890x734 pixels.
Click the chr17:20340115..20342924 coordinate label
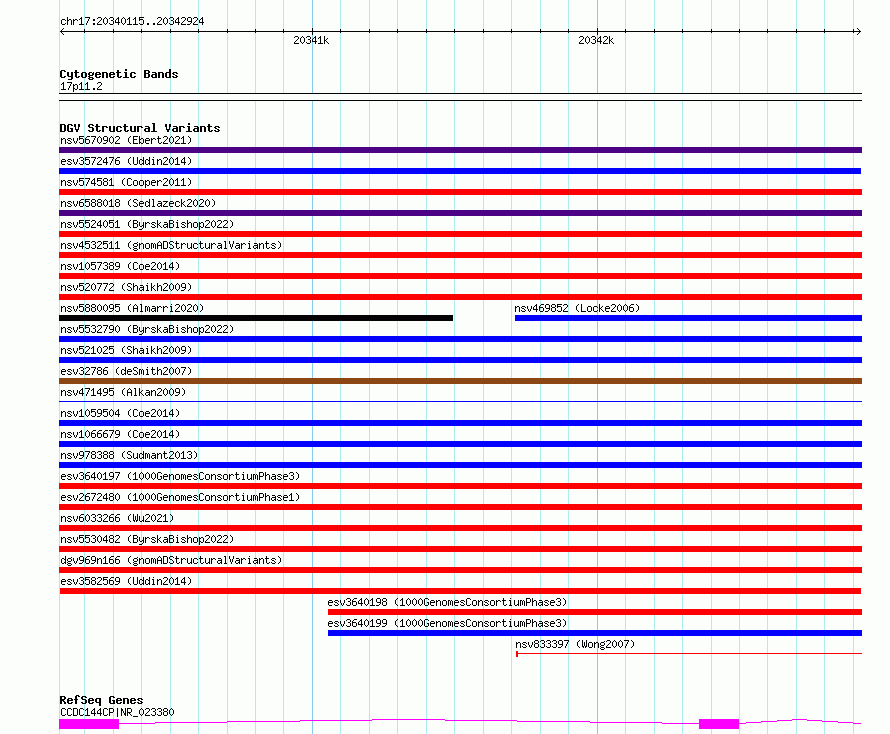tap(132, 21)
